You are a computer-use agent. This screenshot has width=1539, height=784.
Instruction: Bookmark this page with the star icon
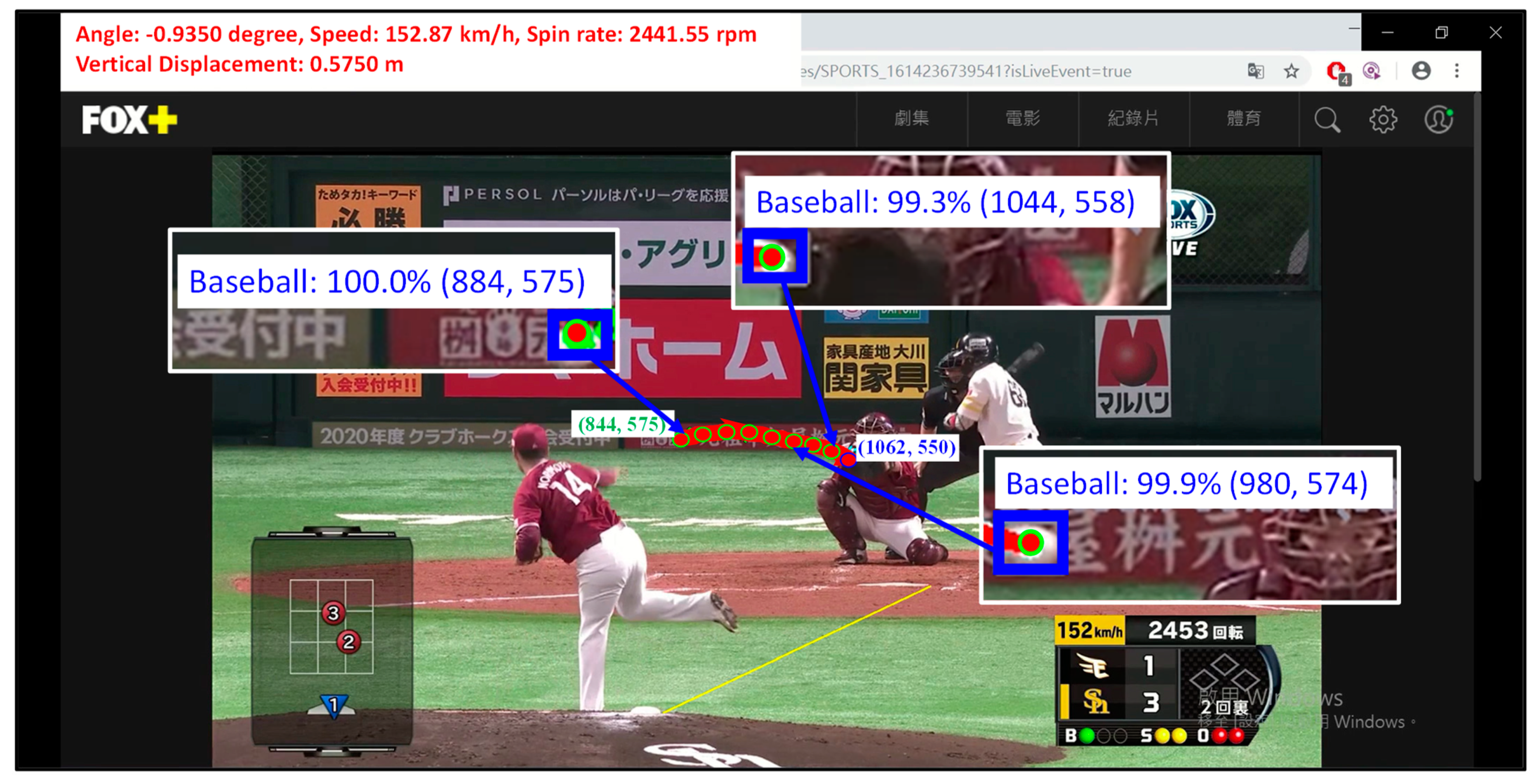pyautogui.click(x=1291, y=71)
